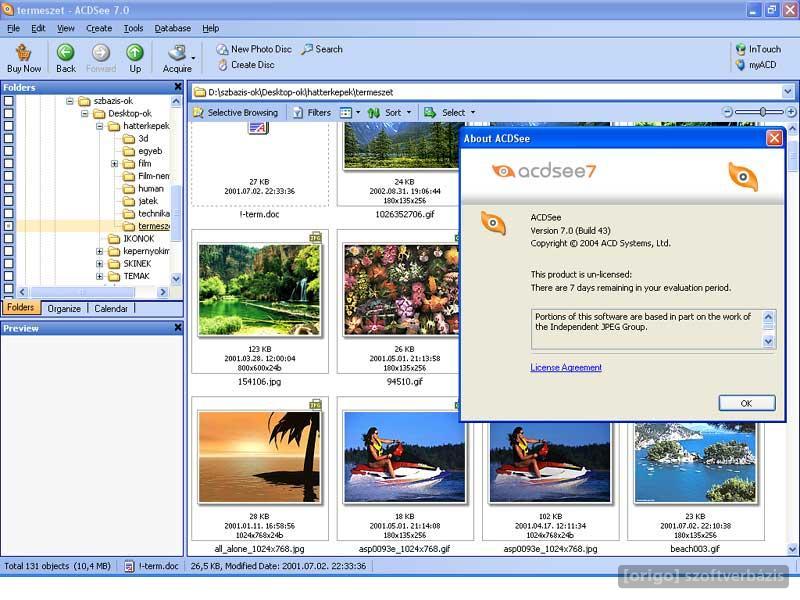Tick the checkbox beside egyeb folder

tap(9, 151)
